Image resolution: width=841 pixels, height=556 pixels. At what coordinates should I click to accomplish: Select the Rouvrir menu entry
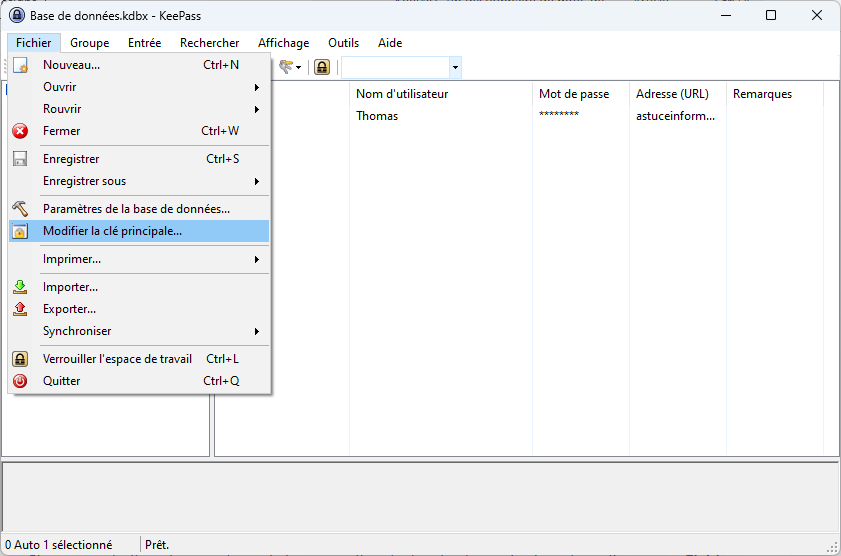click(x=139, y=109)
